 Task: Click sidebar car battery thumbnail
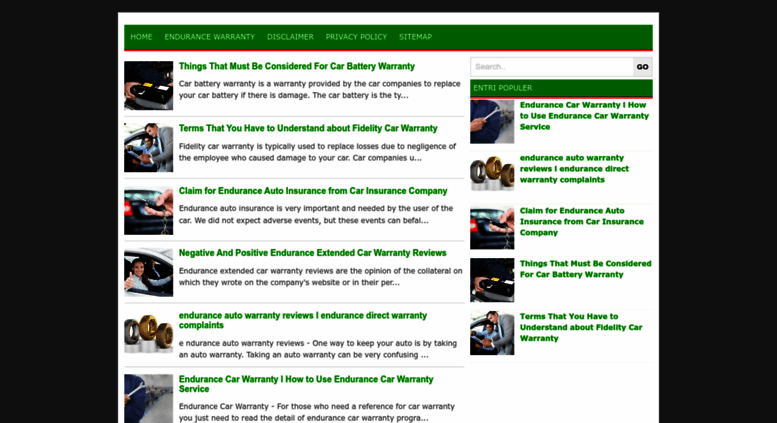492,280
